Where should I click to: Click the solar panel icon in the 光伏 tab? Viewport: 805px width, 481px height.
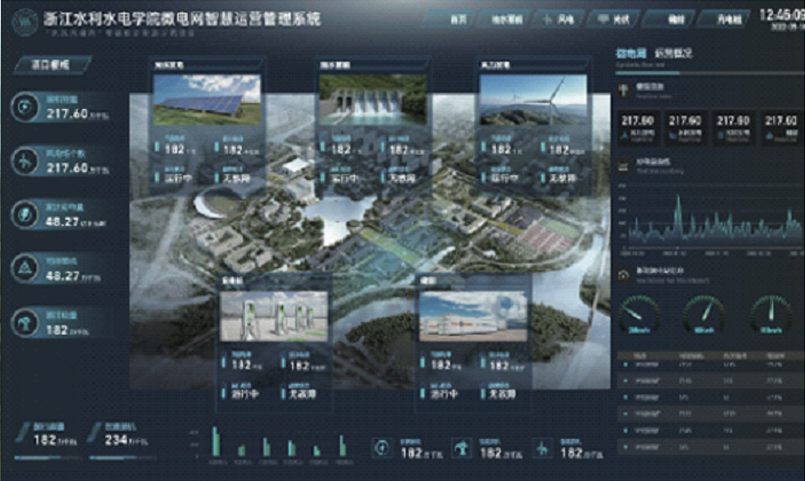click(603, 18)
